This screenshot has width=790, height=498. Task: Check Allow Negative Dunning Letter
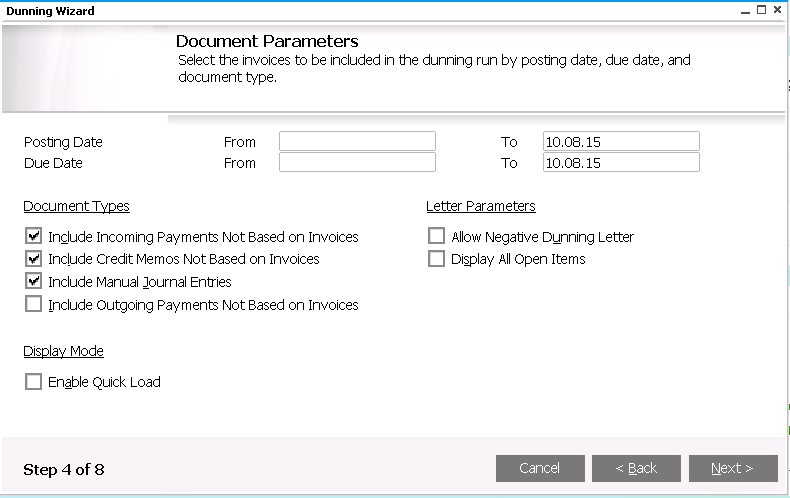coord(436,237)
